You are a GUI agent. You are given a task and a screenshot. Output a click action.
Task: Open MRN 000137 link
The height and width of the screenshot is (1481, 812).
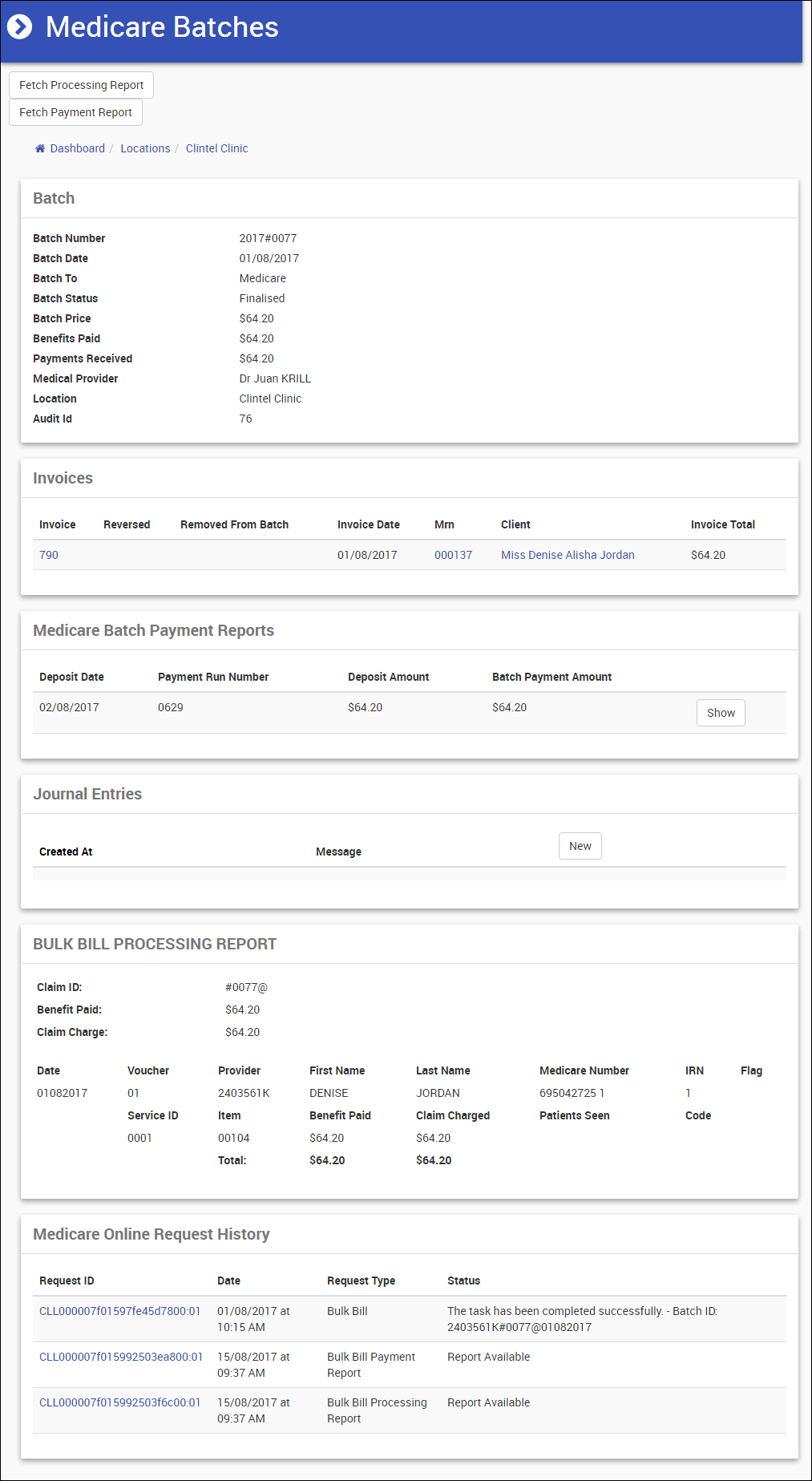point(453,555)
